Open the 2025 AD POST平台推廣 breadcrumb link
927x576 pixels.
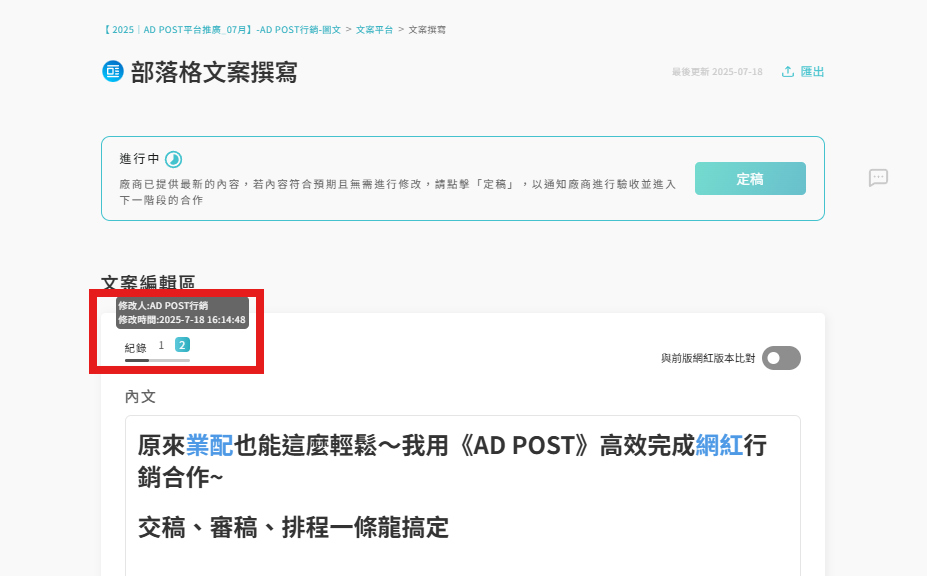tap(221, 30)
